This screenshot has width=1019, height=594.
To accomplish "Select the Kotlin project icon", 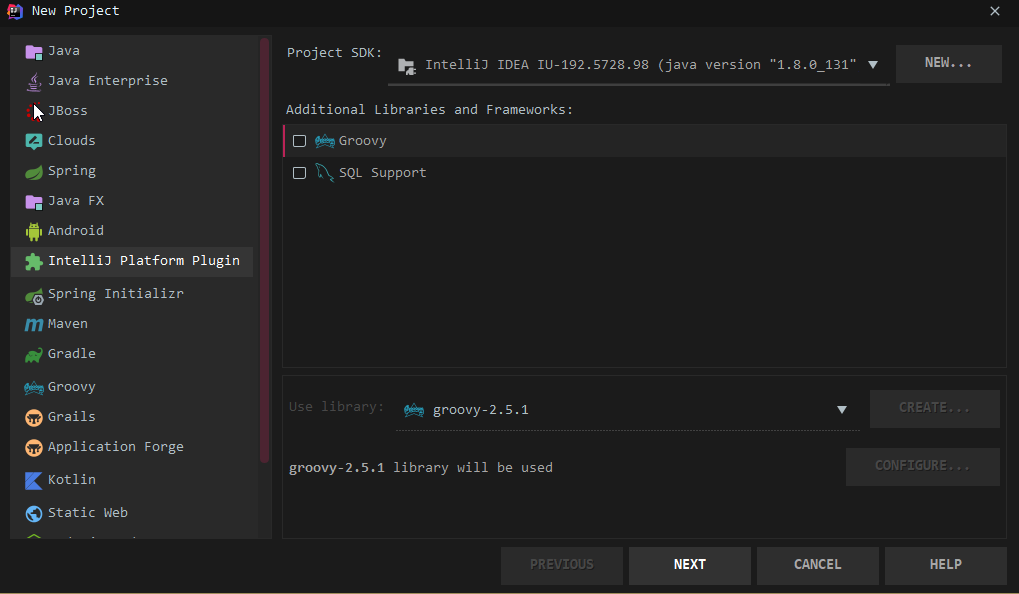I will click(36, 479).
